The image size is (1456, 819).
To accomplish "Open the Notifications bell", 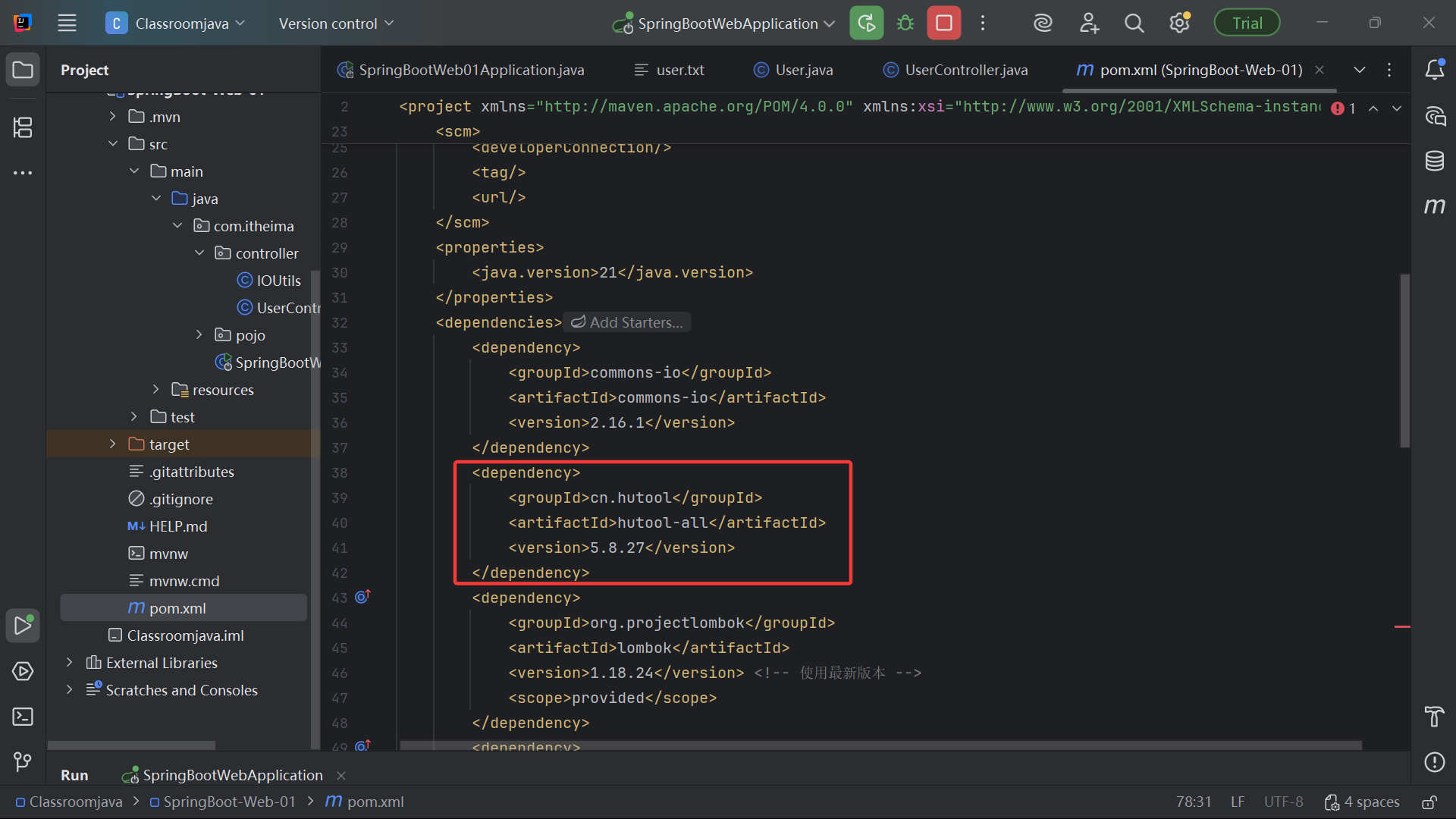I will (x=1434, y=70).
